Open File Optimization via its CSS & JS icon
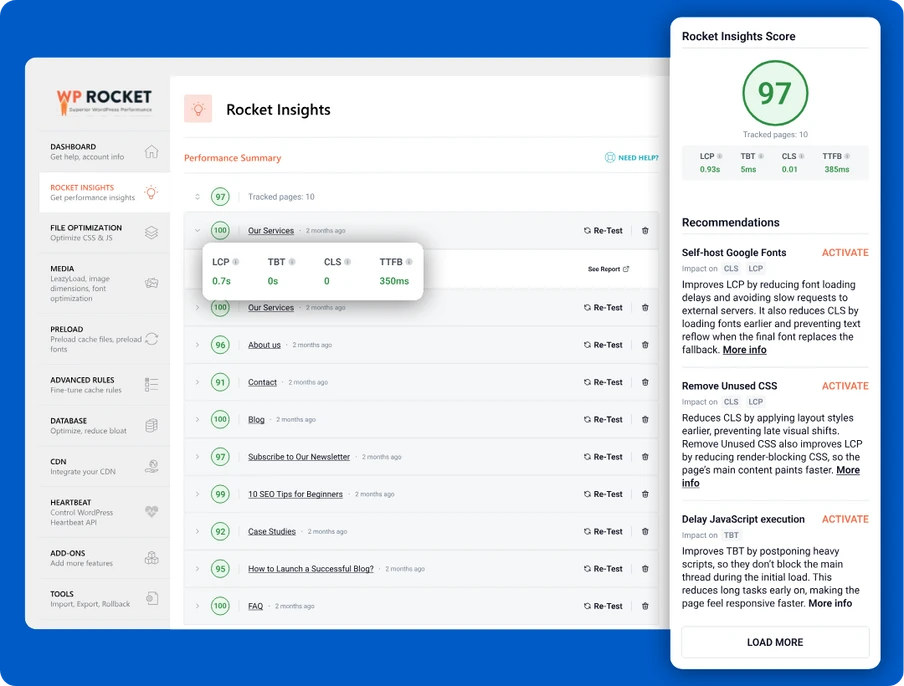The image size is (904, 686). 150,231
